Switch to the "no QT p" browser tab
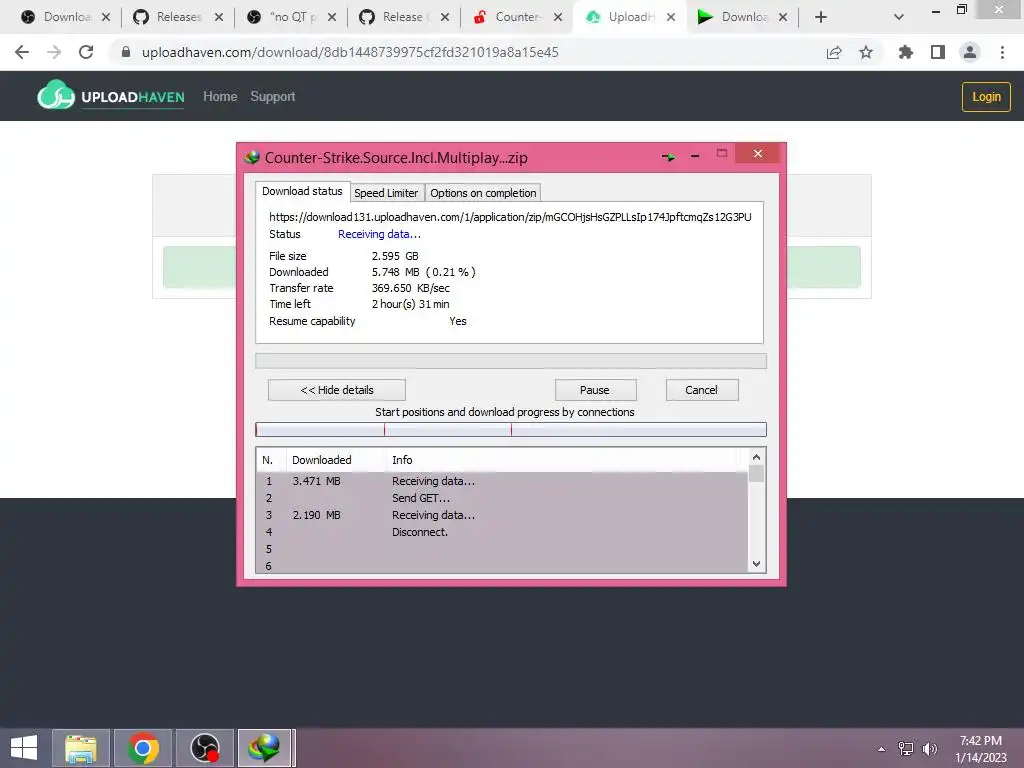The height and width of the screenshot is (768, 1024). coord(291,17)
